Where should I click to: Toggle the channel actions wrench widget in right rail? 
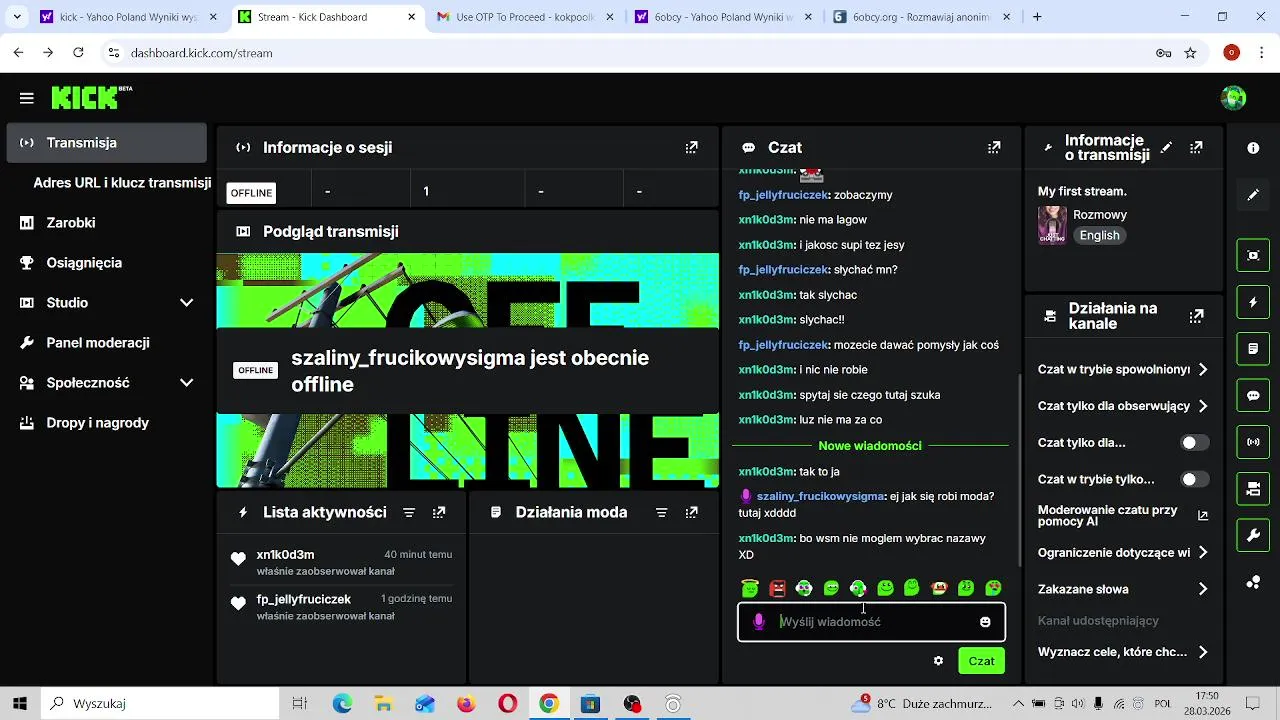[1253, 536]
